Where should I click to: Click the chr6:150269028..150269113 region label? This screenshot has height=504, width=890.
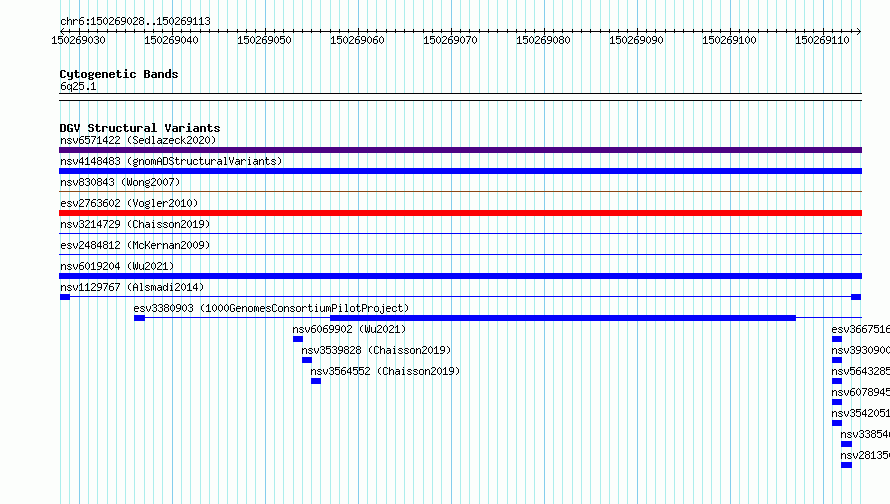[135, 21]
